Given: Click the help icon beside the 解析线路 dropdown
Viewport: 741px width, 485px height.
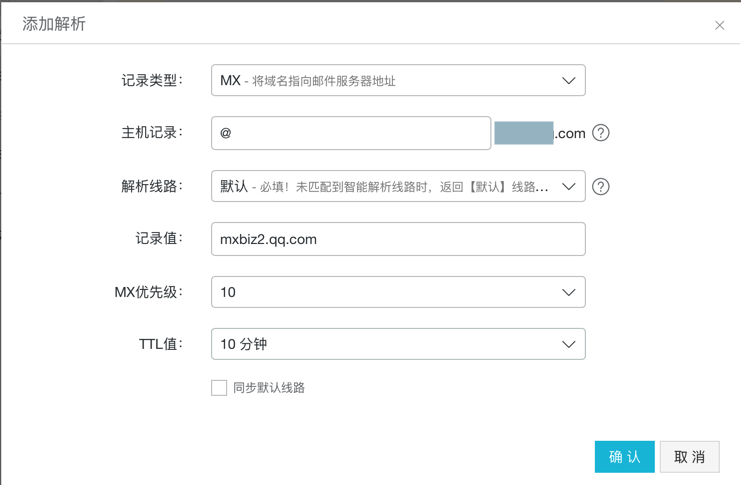Looking at the screenshot, I should pos(601,186).
